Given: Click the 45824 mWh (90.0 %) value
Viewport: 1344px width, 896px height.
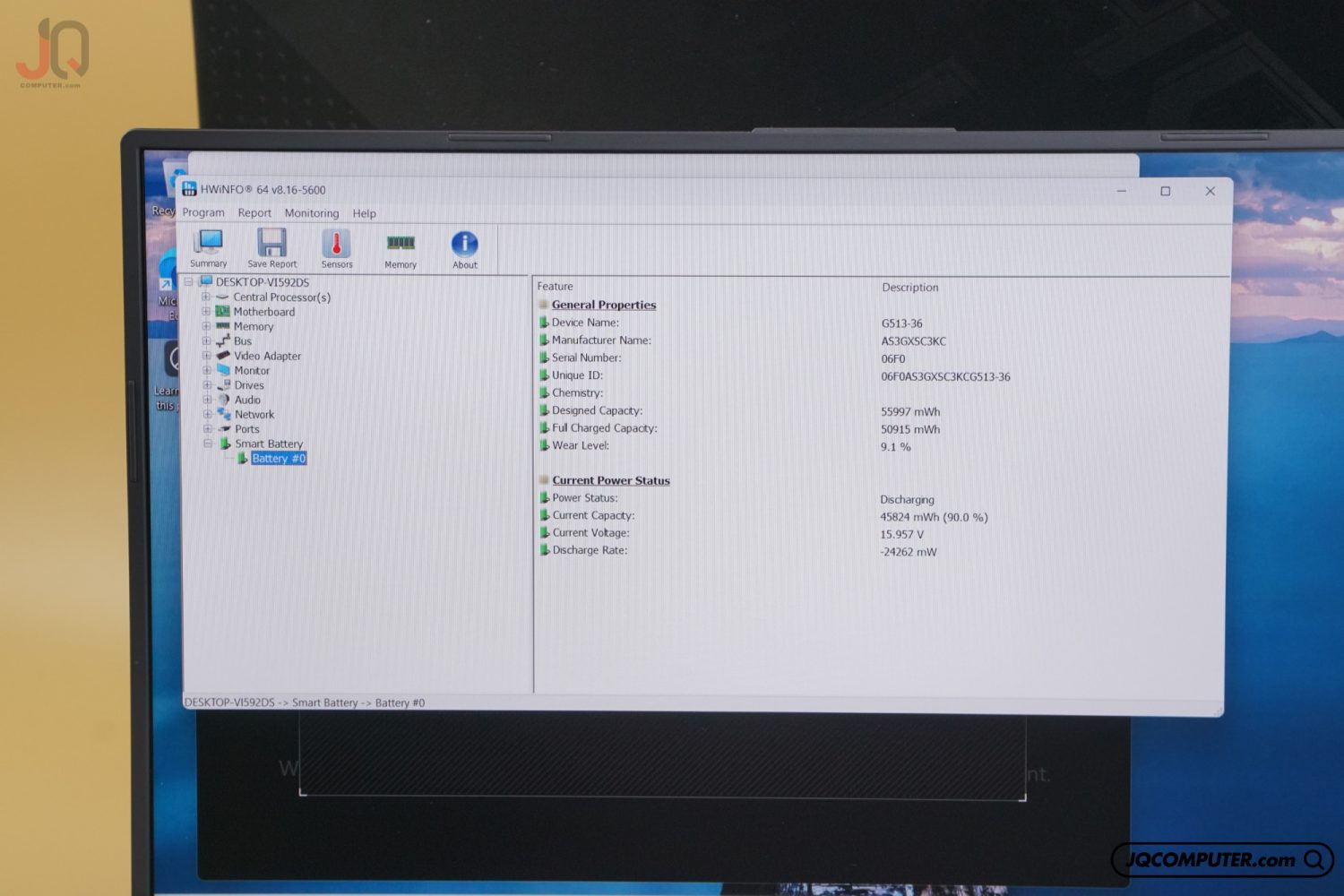Looking at the screenshot, I should click(934, 517).
